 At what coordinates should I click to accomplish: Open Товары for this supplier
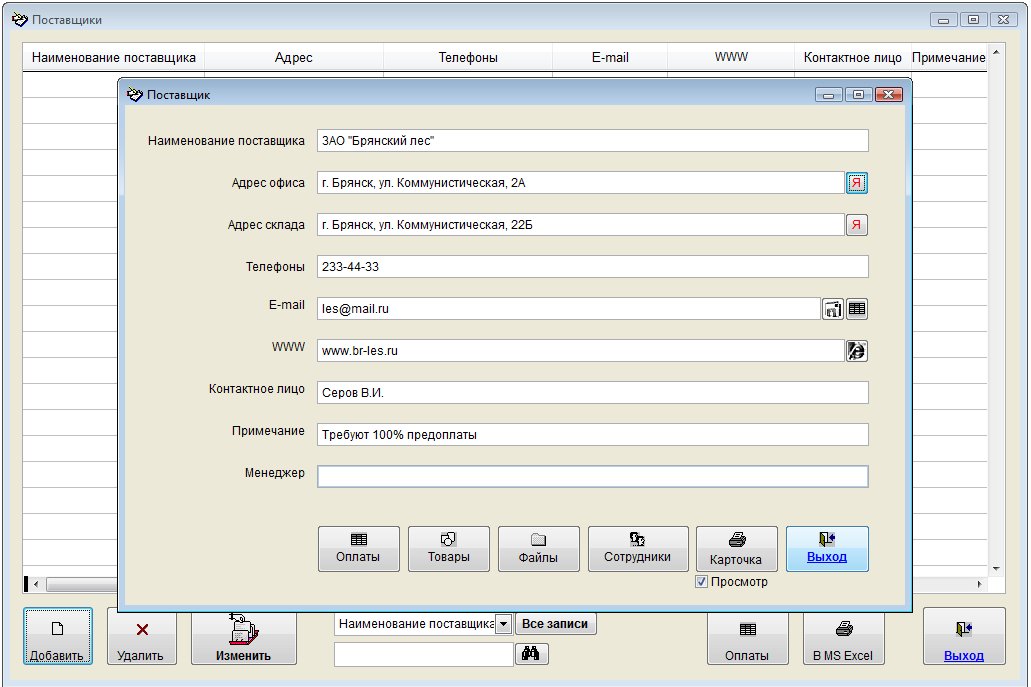(x=448, y=549)
